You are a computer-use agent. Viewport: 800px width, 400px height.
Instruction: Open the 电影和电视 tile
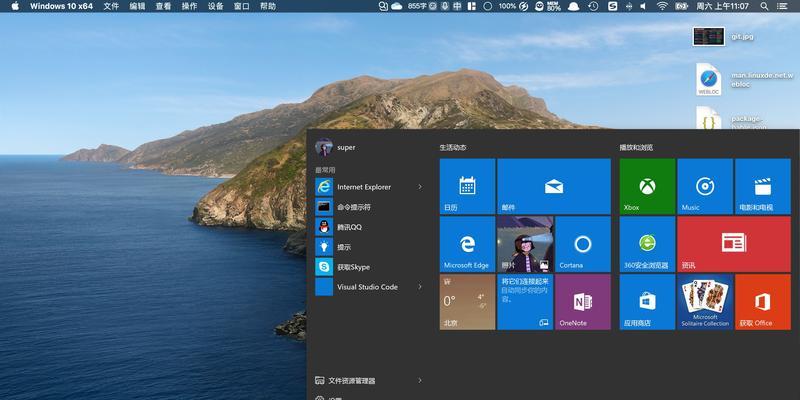click(x=763, y=186)
